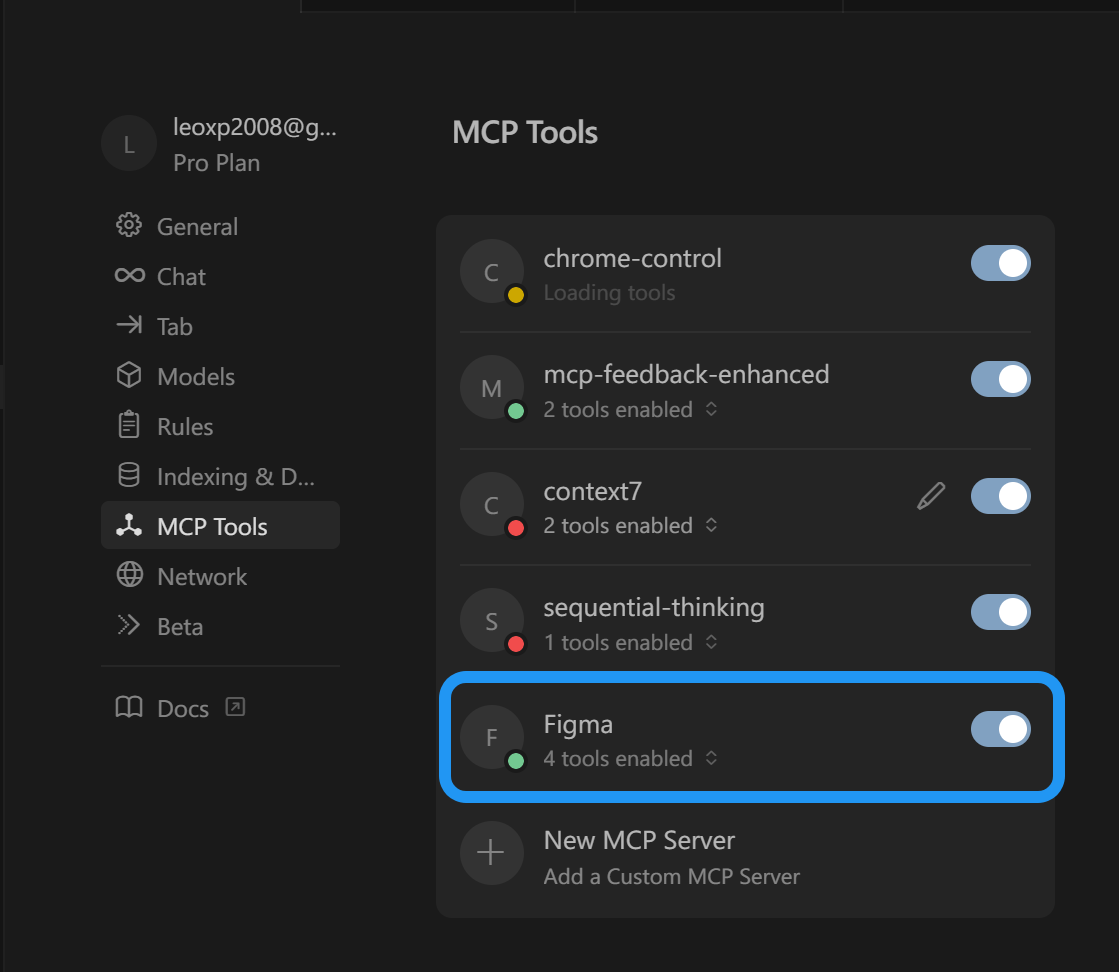Open the Chat settings section

[x=221, y=276]
